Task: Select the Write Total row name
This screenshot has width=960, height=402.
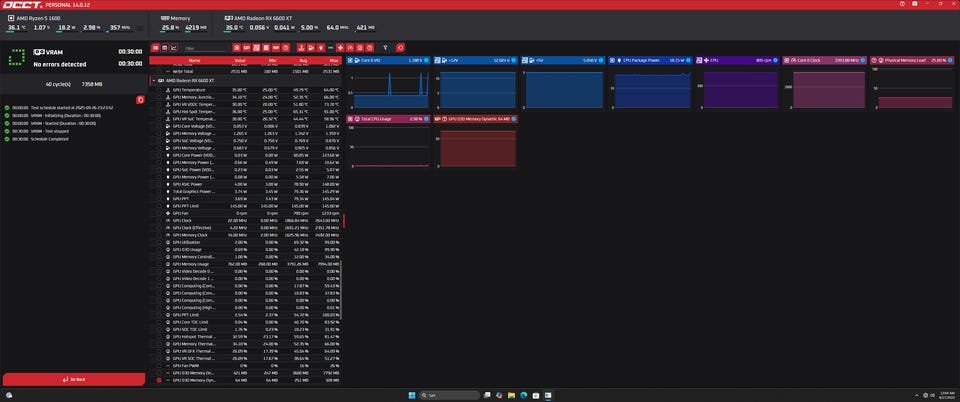Action: (182, 72)
